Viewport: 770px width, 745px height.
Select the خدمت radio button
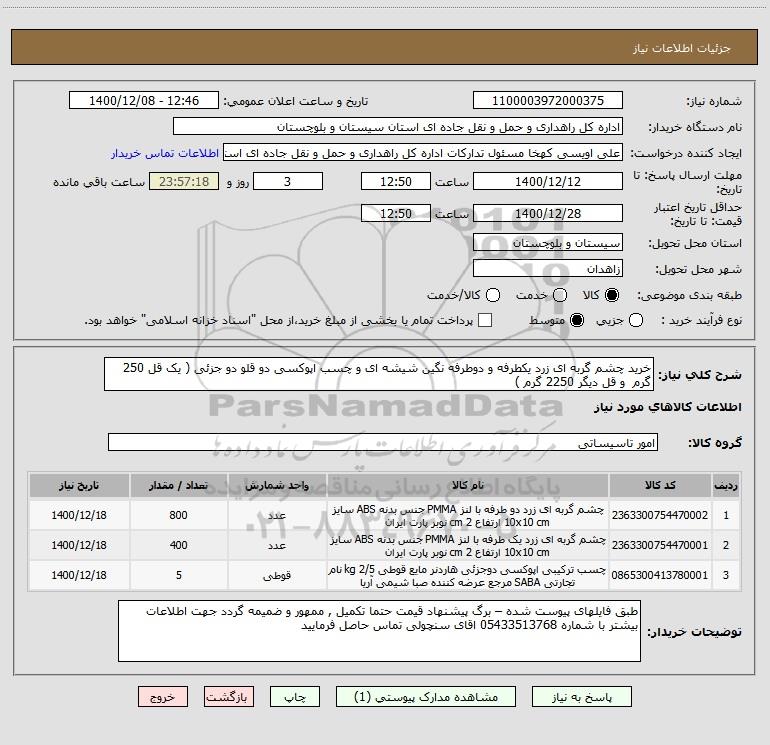pos(560,295)
